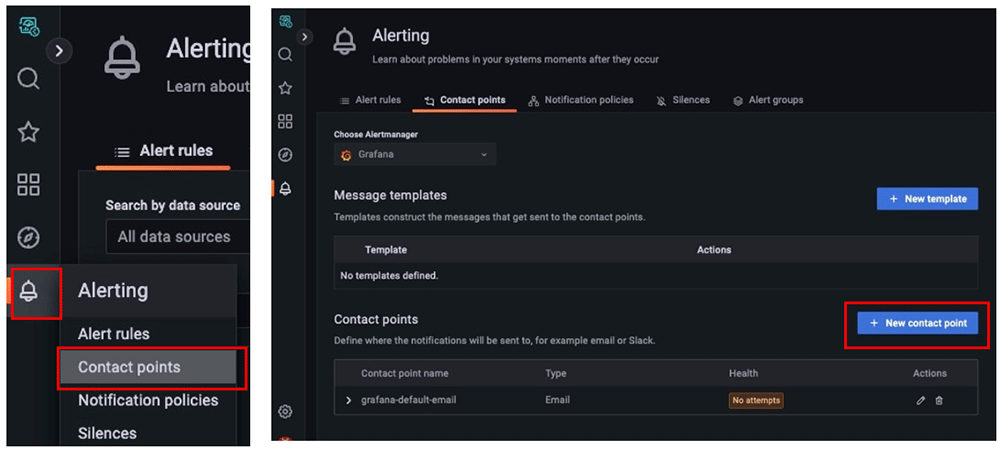Open search via magnifier icon in left zoomed panel
The height and width of the screenshot is (450, 1000).
coord(29,79)
